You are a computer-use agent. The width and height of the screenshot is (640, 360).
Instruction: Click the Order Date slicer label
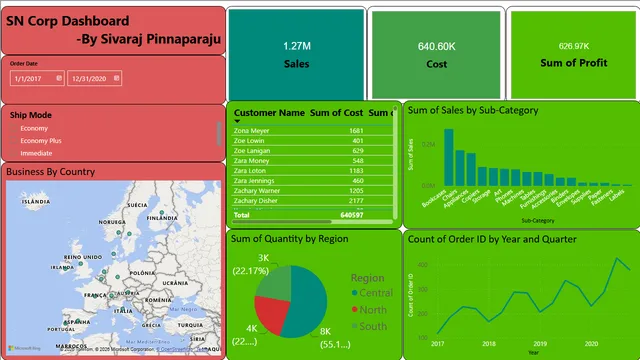click(24, 64)
